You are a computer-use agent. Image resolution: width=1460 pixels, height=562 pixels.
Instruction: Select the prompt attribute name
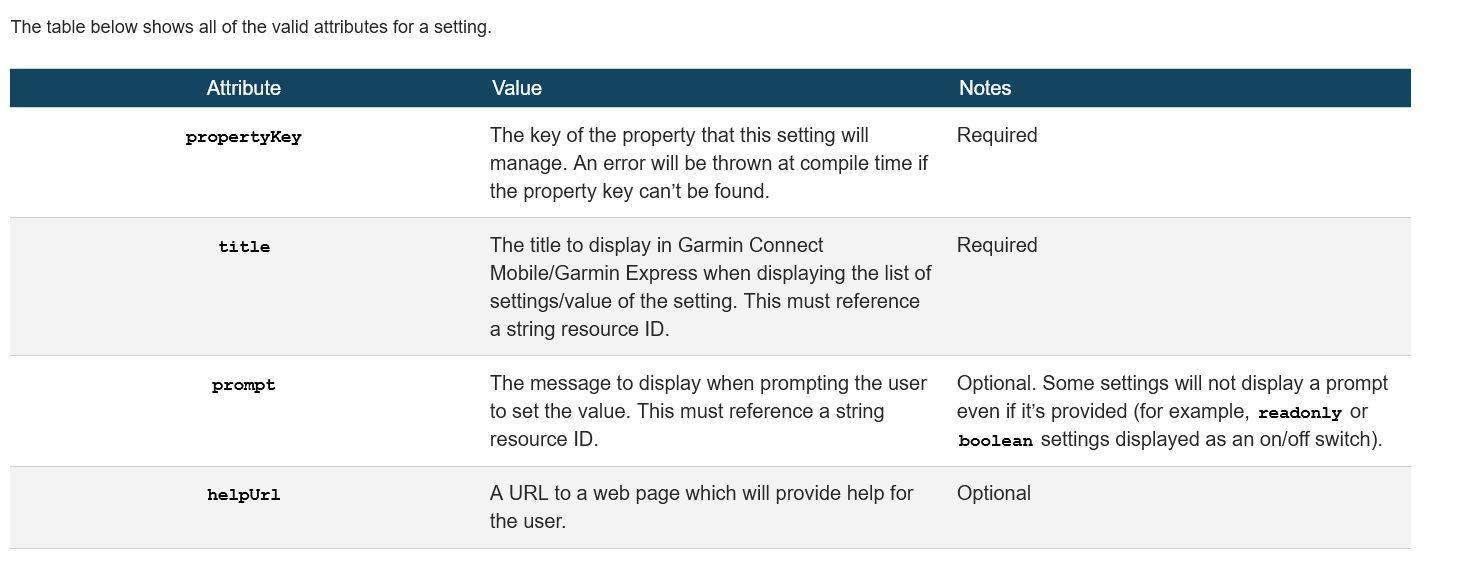click(243, 385)
